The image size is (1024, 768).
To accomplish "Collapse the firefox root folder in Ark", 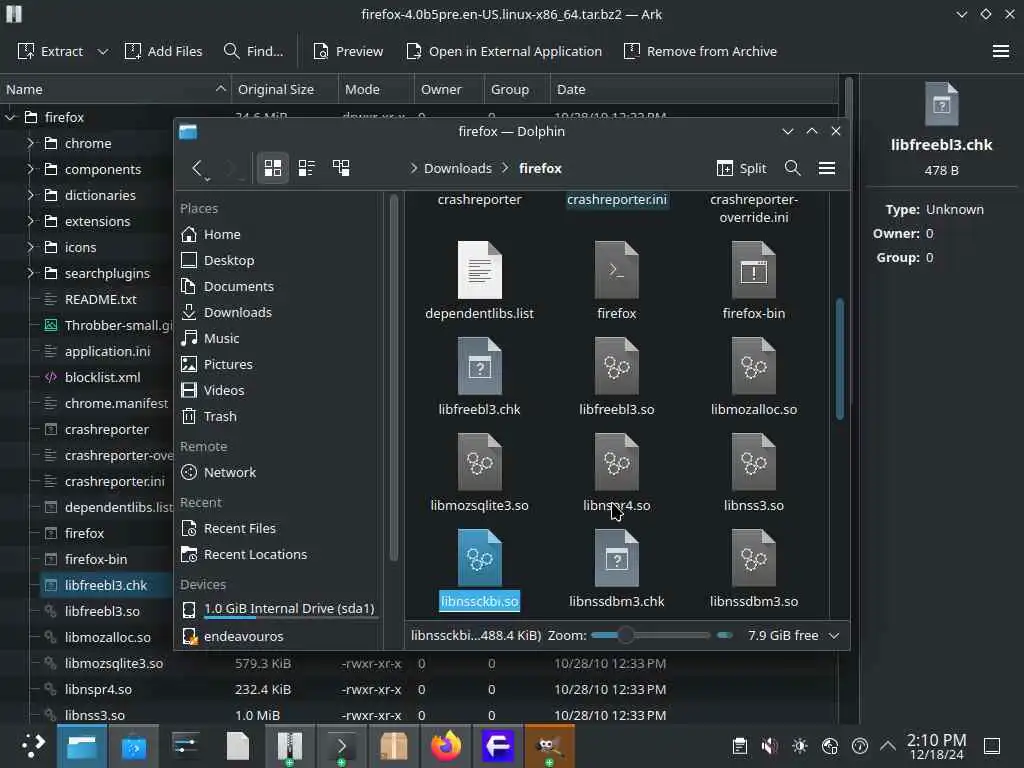I will [x=10, y=118].
